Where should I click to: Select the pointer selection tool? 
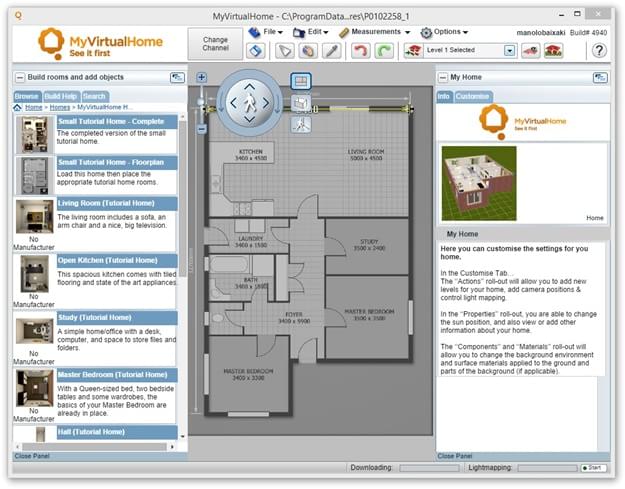[285, 51]
